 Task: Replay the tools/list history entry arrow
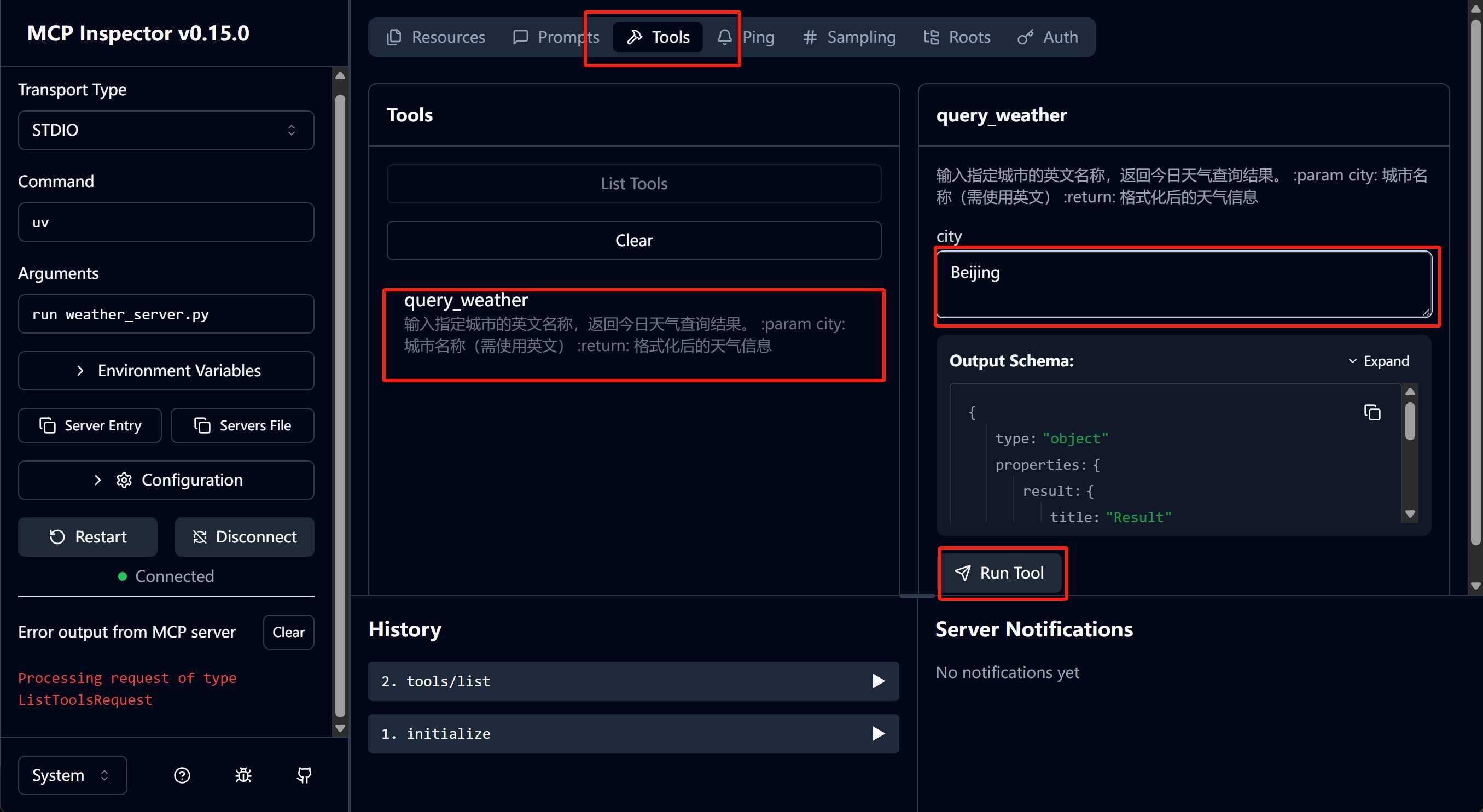click(877, 681)
